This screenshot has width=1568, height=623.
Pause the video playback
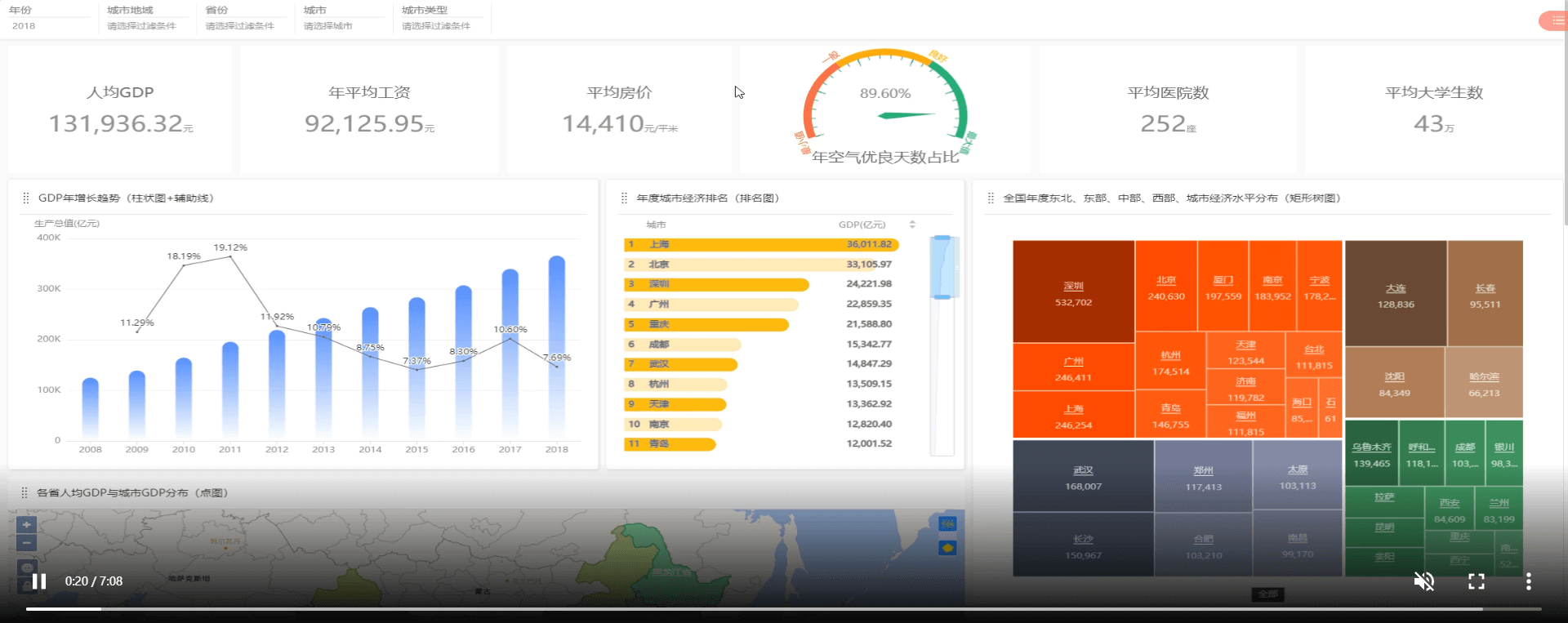point(38,581)
